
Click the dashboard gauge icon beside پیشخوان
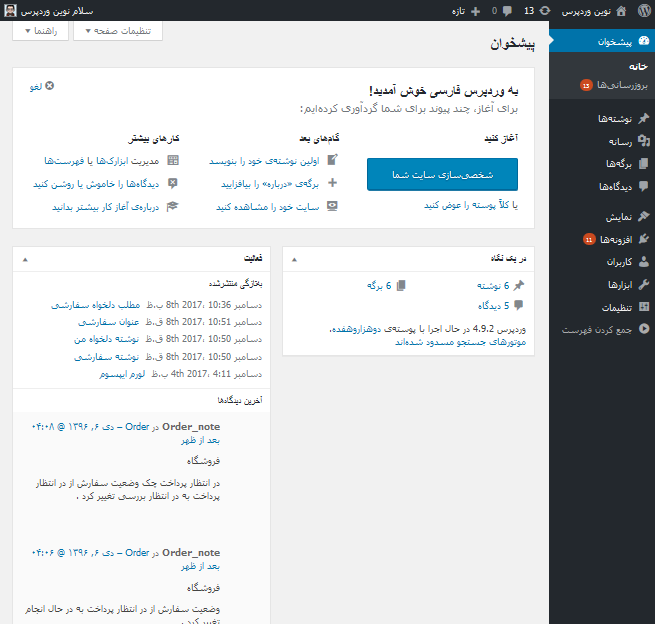pos(644,41)
